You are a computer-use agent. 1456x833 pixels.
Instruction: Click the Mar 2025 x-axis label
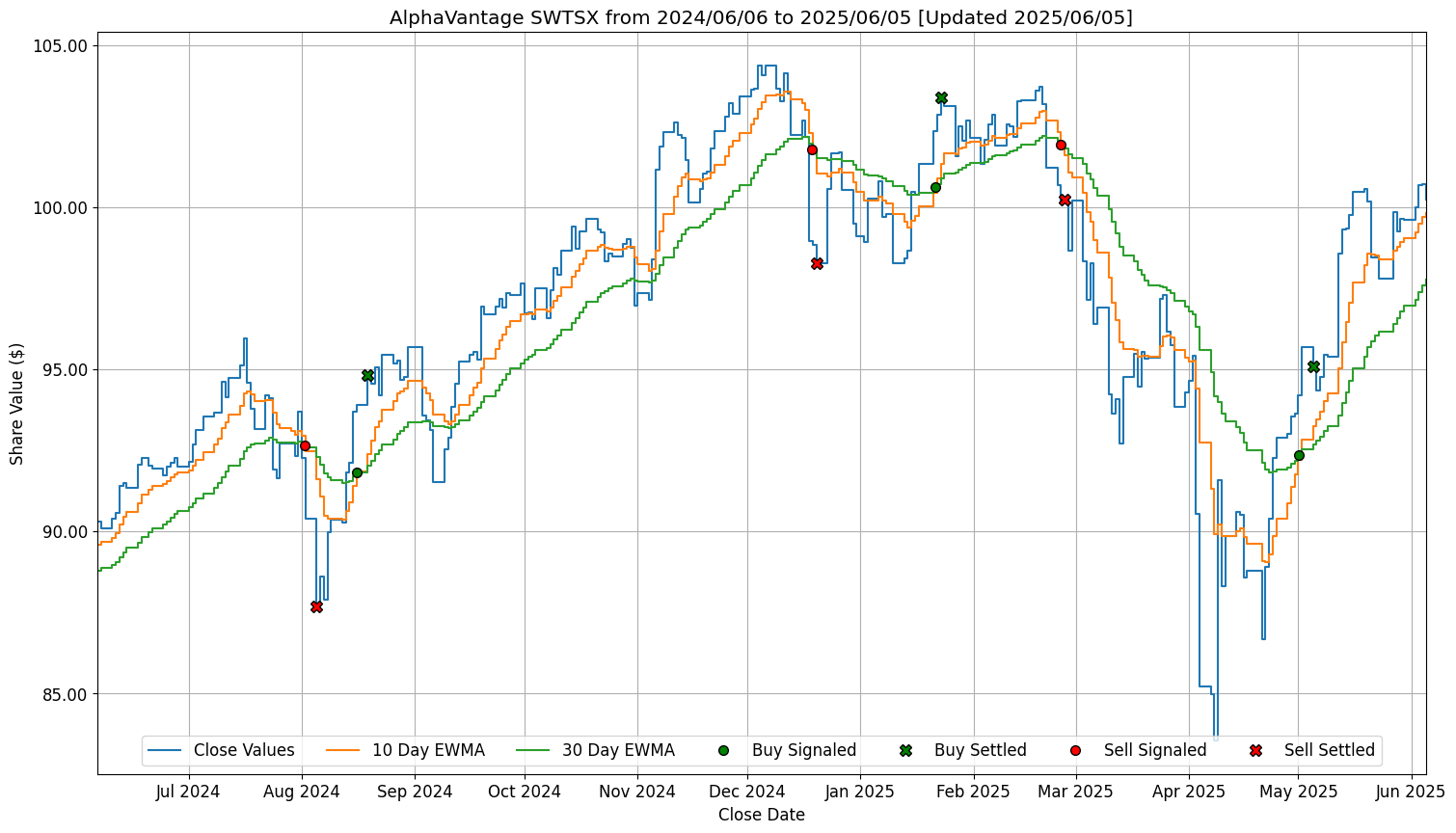[1076, 792]
